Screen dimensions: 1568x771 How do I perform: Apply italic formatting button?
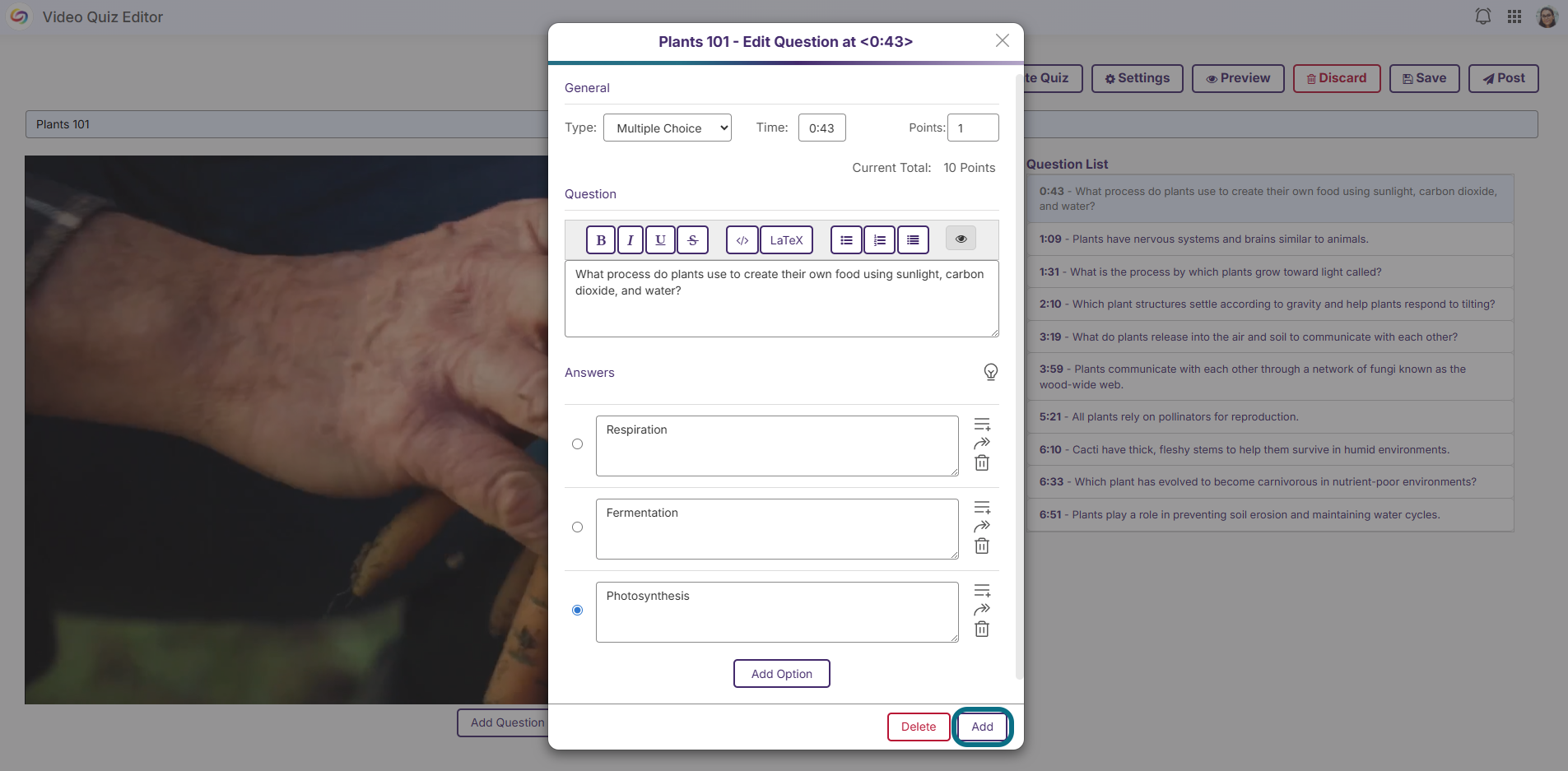(x=630, y=240)
